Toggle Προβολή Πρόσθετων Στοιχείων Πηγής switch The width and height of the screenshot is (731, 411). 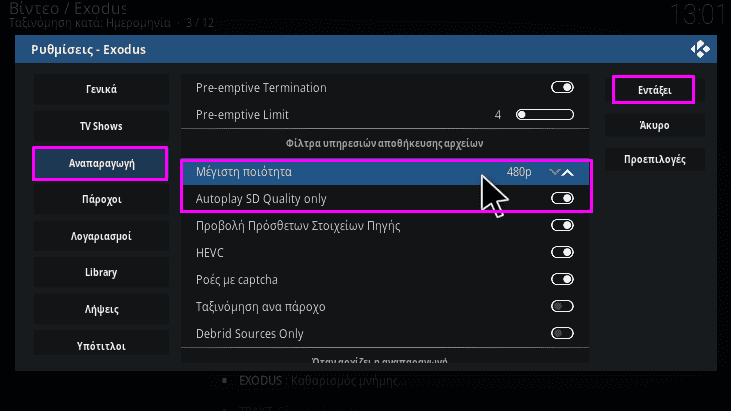(562, 226)
